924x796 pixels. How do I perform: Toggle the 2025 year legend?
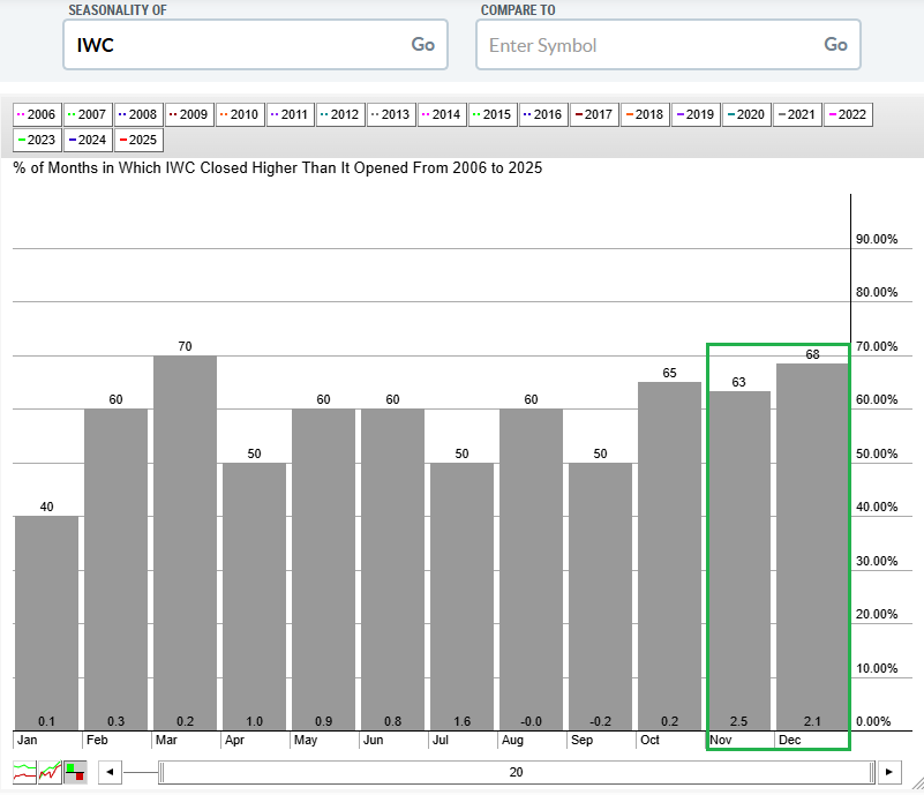pos(139,140)
